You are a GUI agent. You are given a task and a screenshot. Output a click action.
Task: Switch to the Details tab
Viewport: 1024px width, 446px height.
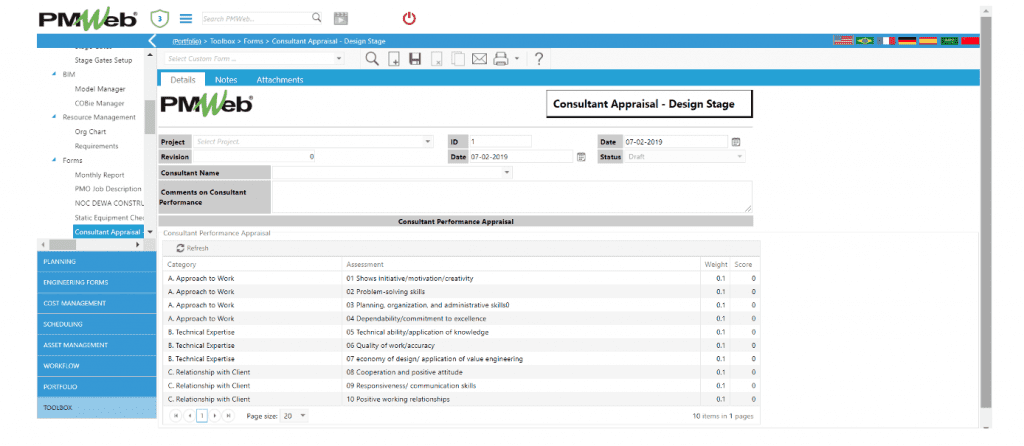click(x=183, y=80)
